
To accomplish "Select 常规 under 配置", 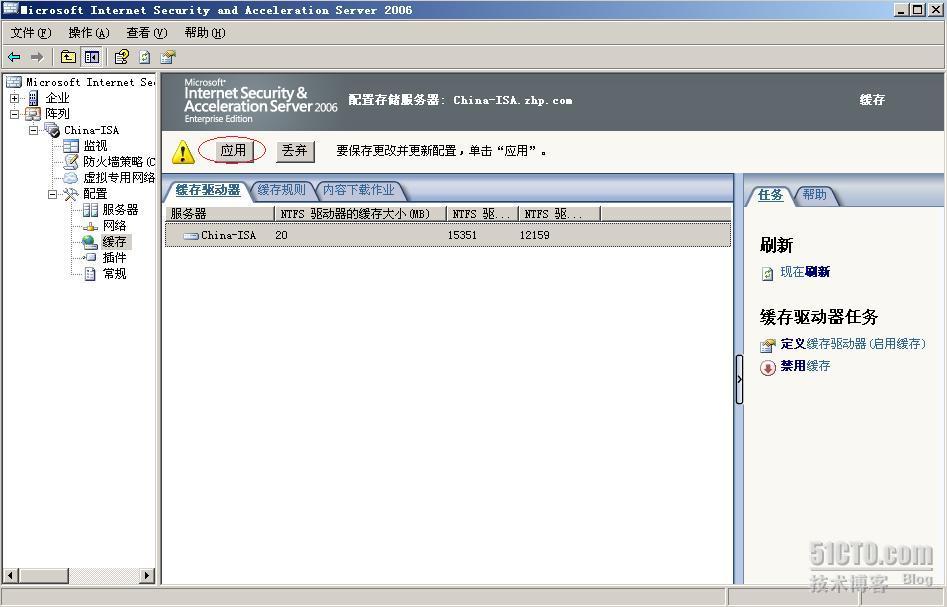I will pos(114,274).
